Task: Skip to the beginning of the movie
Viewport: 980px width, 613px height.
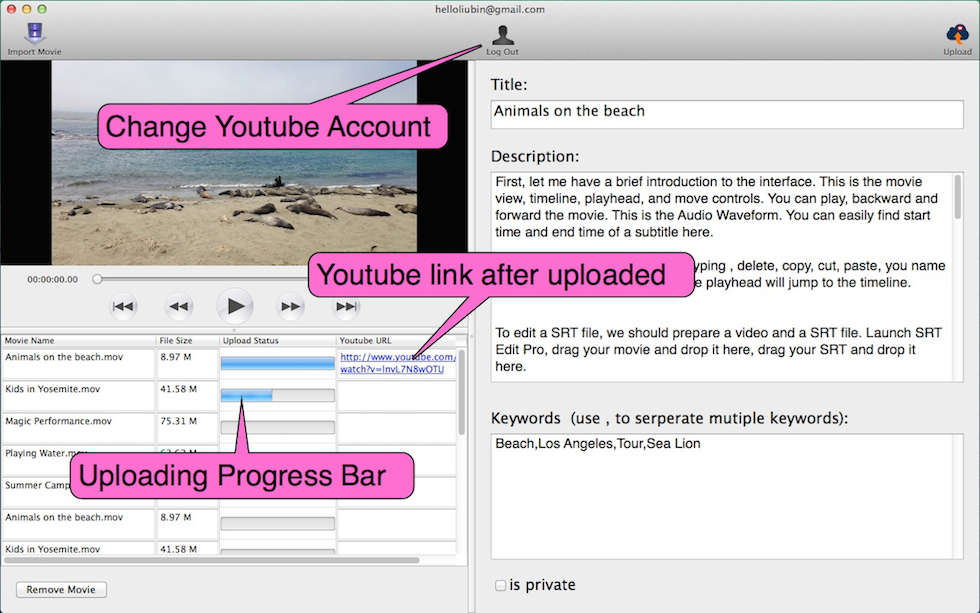Action: point(123,306)
